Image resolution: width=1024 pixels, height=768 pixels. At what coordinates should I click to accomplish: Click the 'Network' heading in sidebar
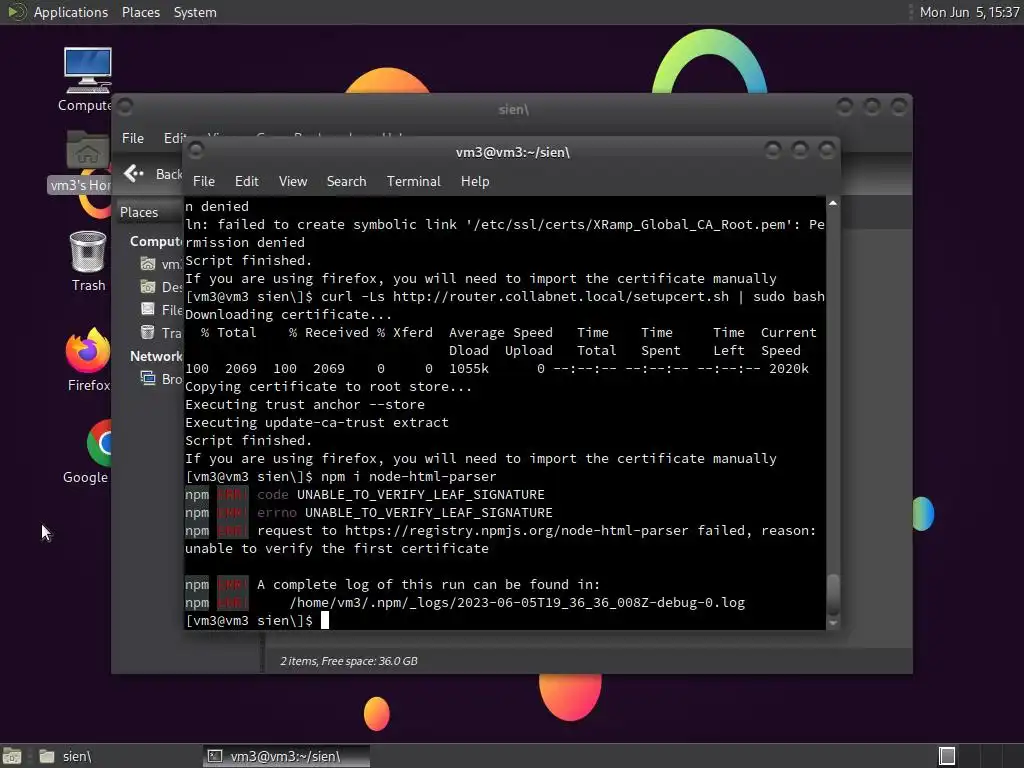[x=156, y=357]
